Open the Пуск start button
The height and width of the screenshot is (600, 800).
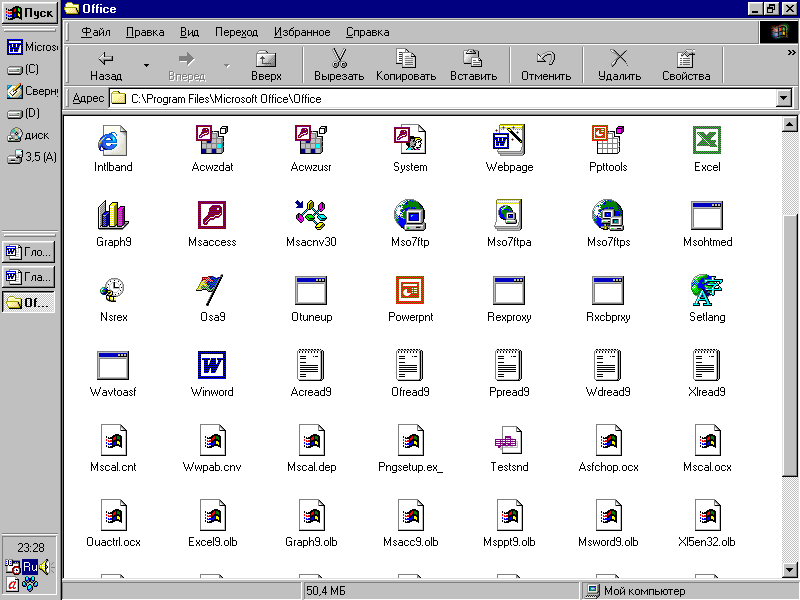29,13
